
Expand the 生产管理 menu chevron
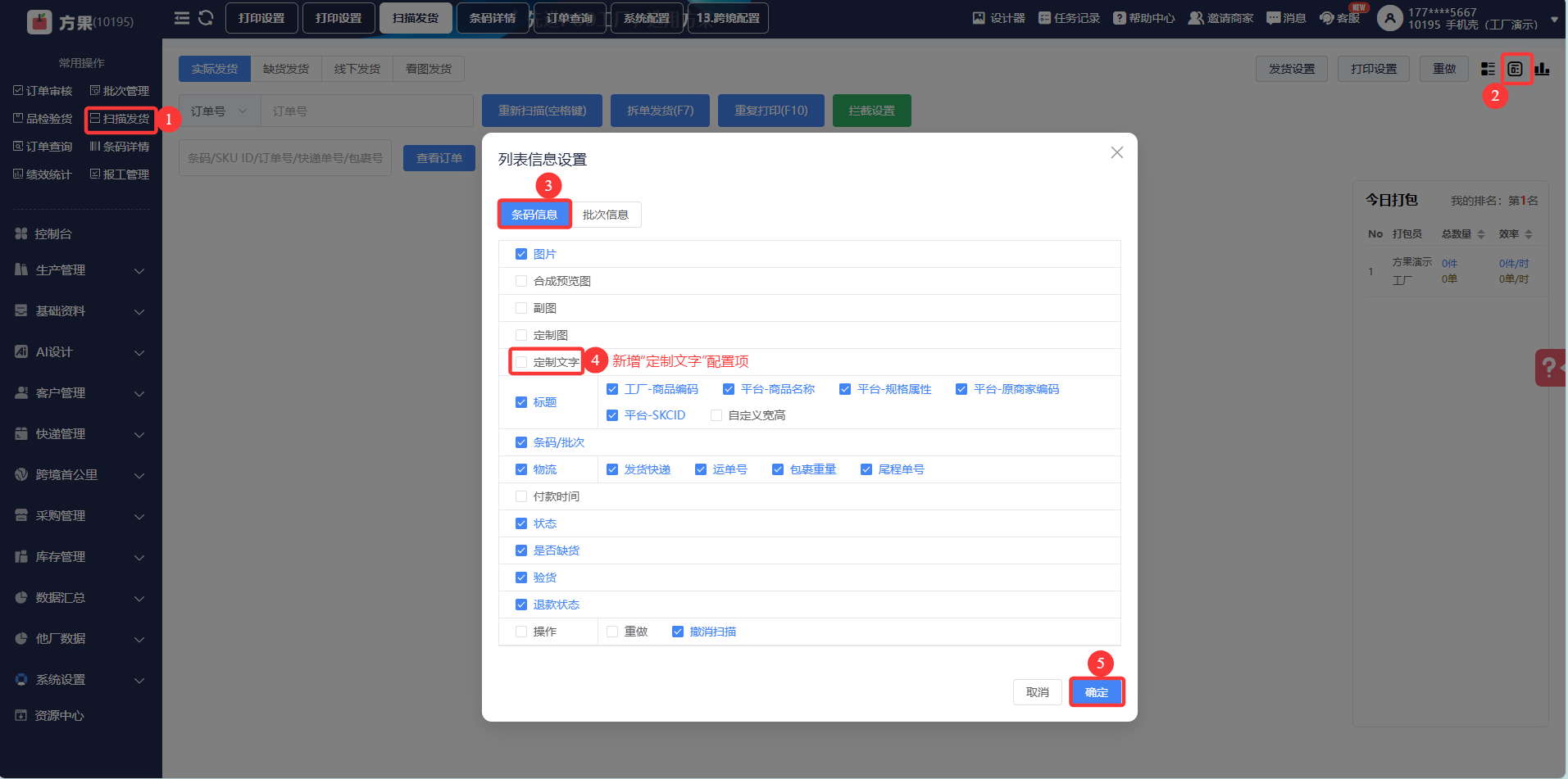(139, 271)
